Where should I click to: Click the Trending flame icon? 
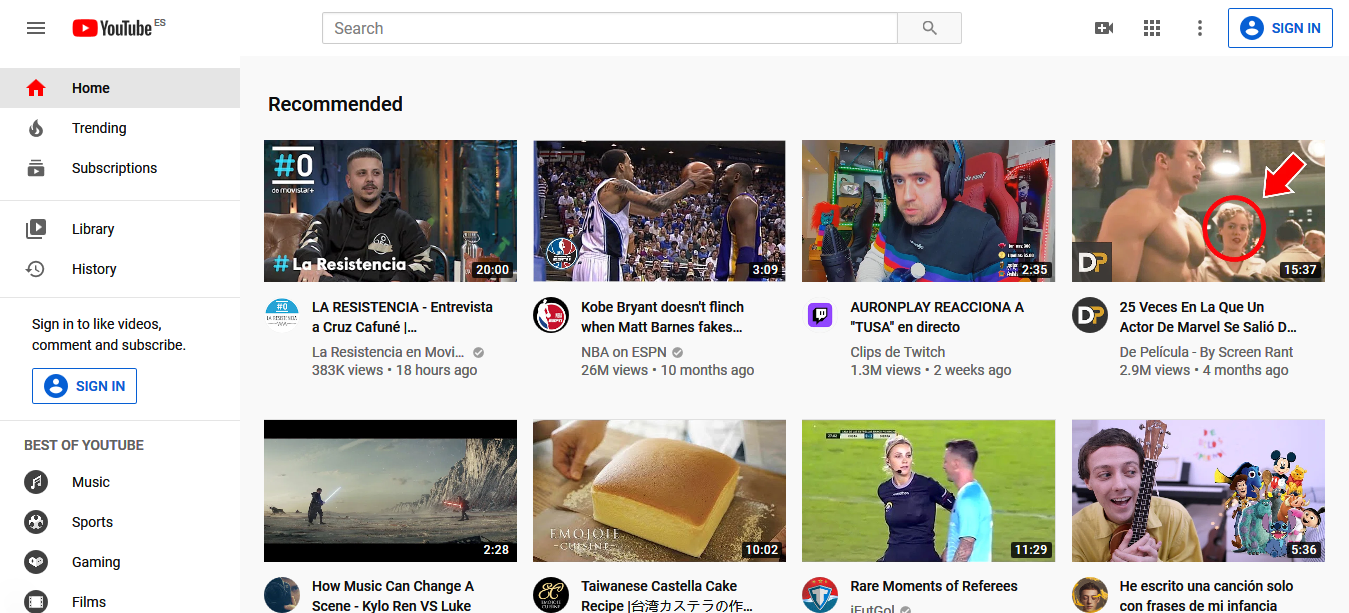(36, 128)
